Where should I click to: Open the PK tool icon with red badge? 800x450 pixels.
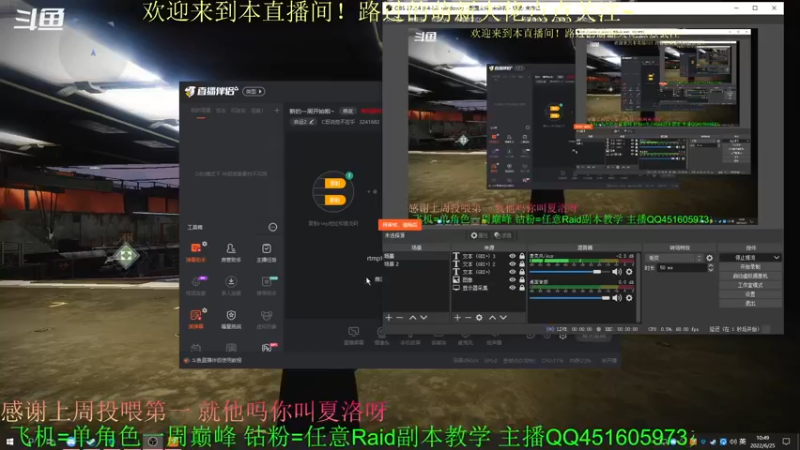267,348
